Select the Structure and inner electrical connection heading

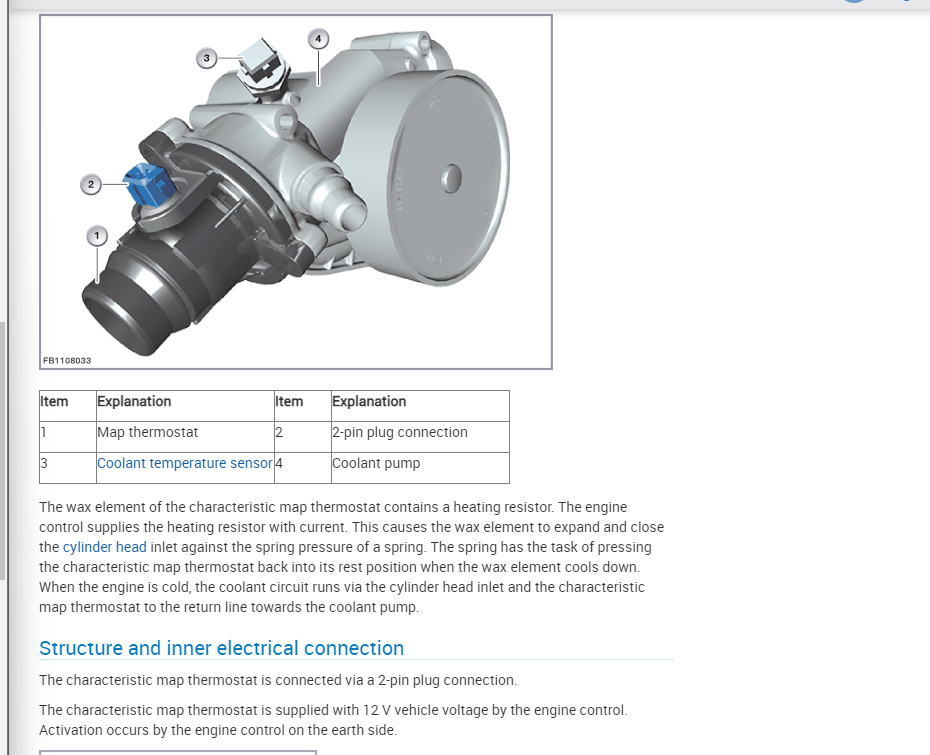221,648
